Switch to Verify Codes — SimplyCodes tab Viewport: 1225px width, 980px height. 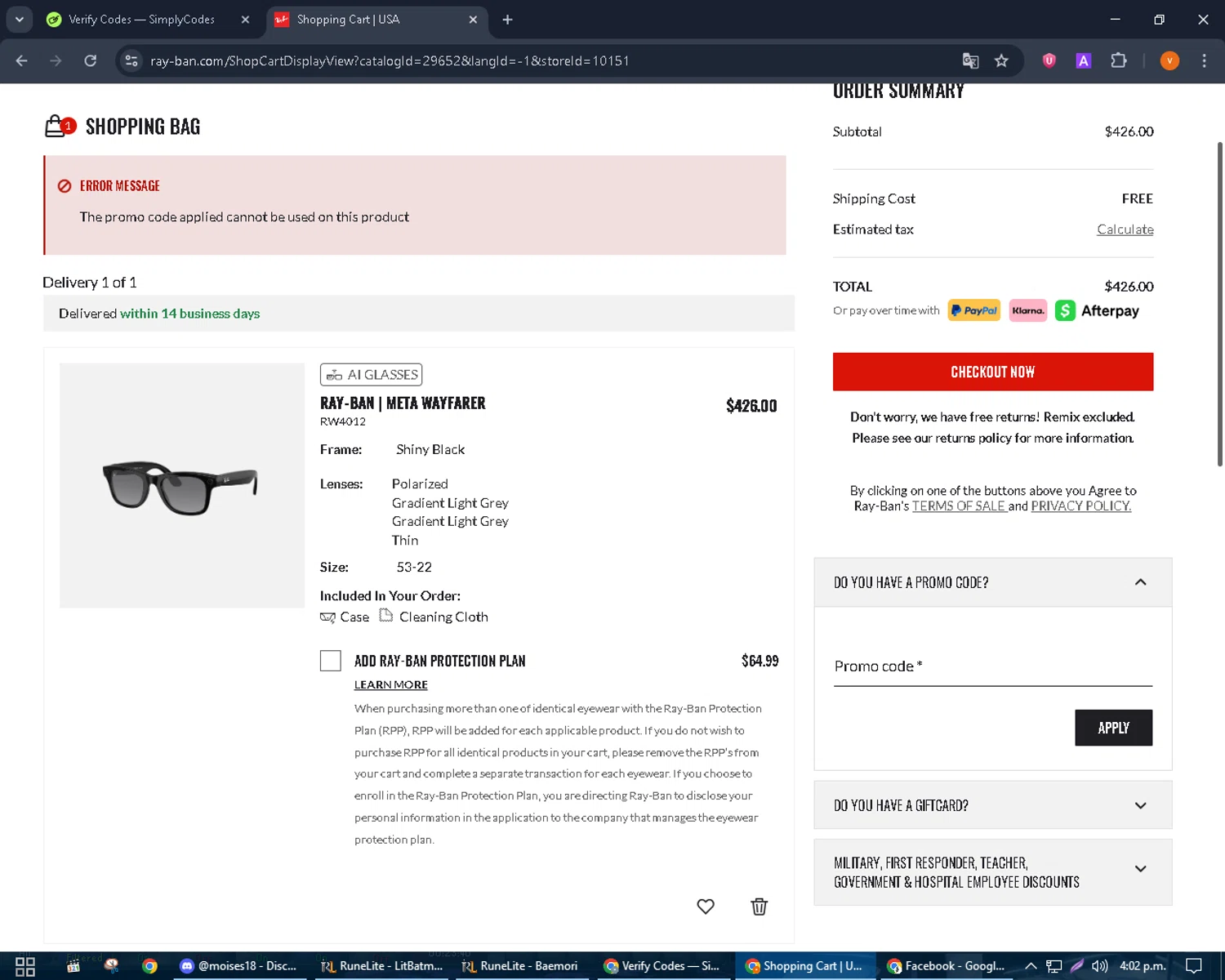(x=141, y=20)
